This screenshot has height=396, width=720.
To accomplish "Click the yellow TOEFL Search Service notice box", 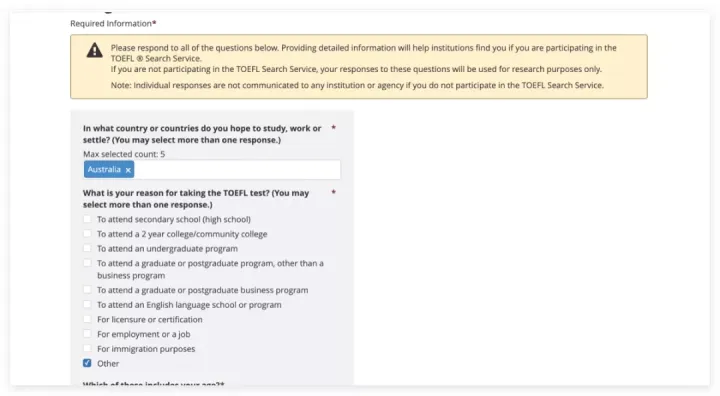I will pyautogui.click(x=359, y=67).
